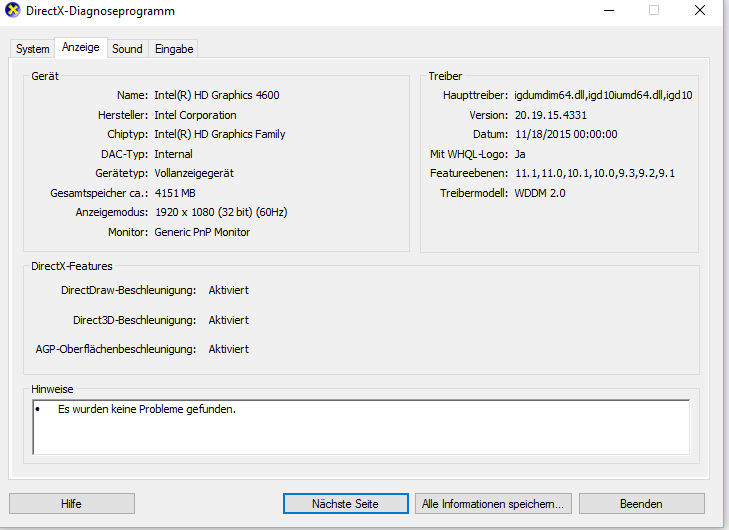Click the Hinweise group label
The height and width of the screenshot is (530, 729).
pos(52,389)
